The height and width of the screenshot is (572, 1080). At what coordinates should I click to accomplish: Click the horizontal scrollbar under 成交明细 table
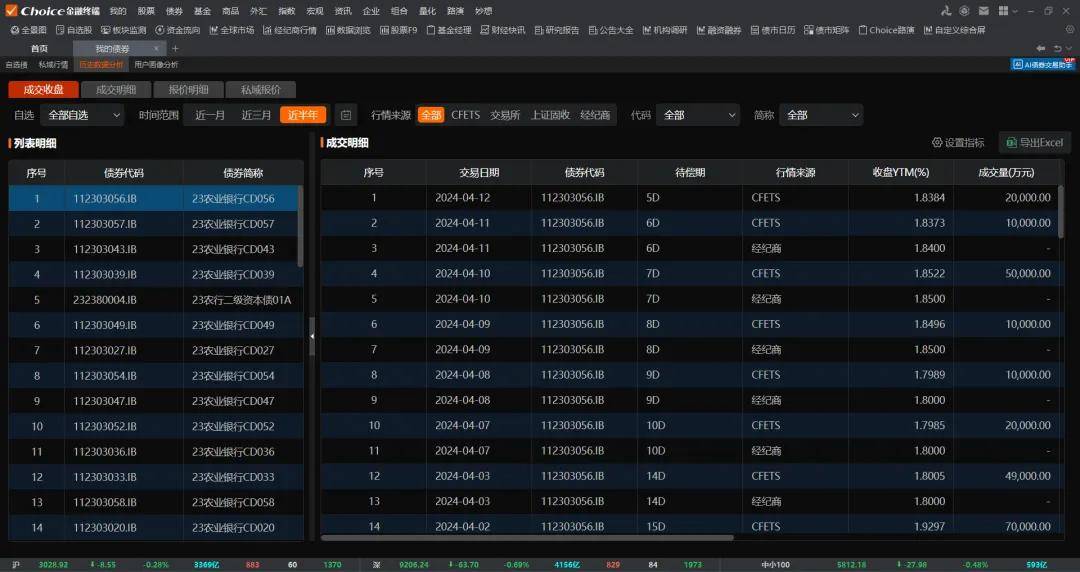(x=527, y=538)
